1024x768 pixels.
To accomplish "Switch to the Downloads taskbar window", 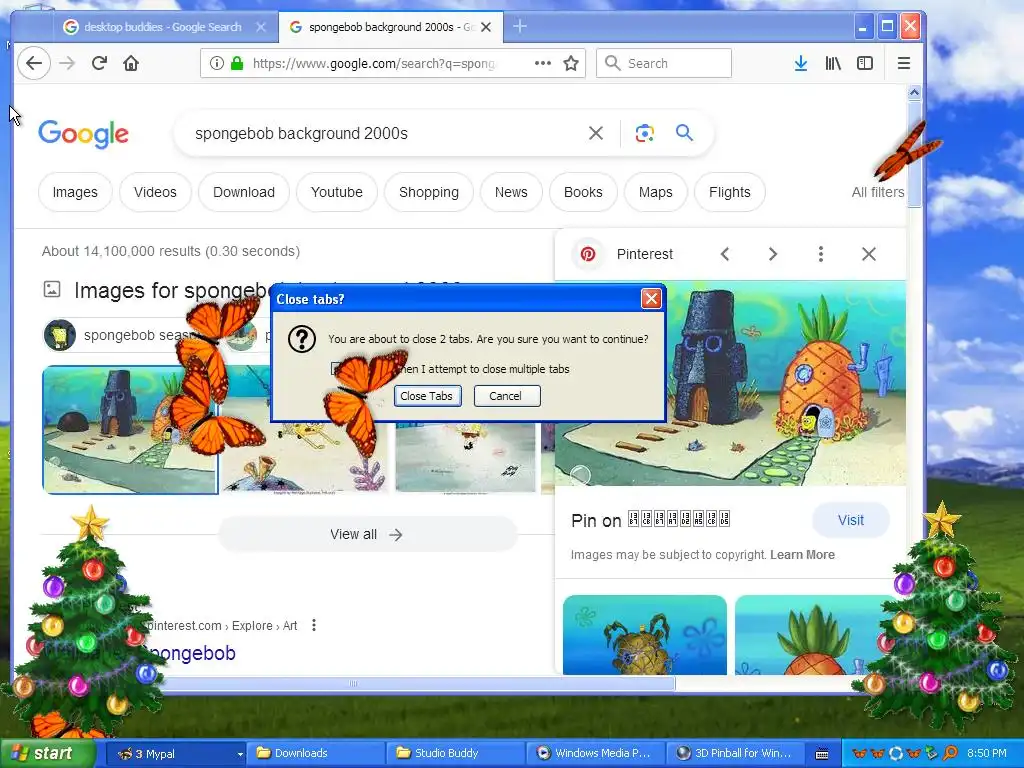I will click(314, 753).
